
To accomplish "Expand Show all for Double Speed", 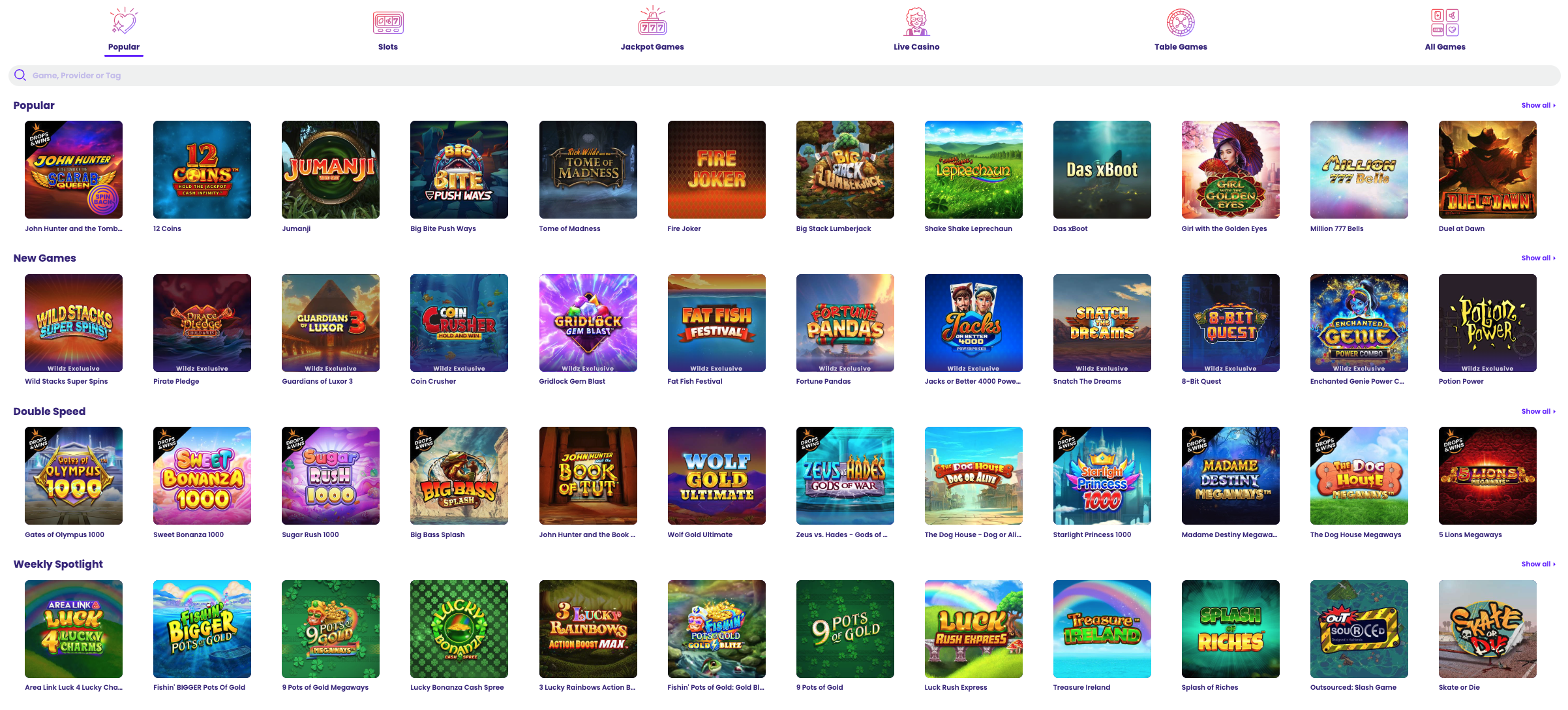I will coord(1538,411).
